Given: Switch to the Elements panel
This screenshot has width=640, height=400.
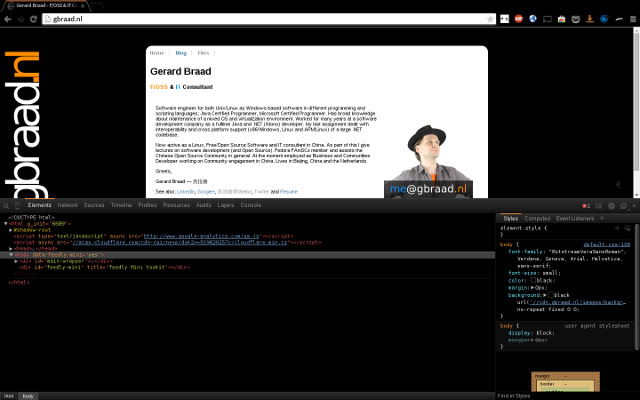Looking at the screenshot, I should tap(40, 205).
